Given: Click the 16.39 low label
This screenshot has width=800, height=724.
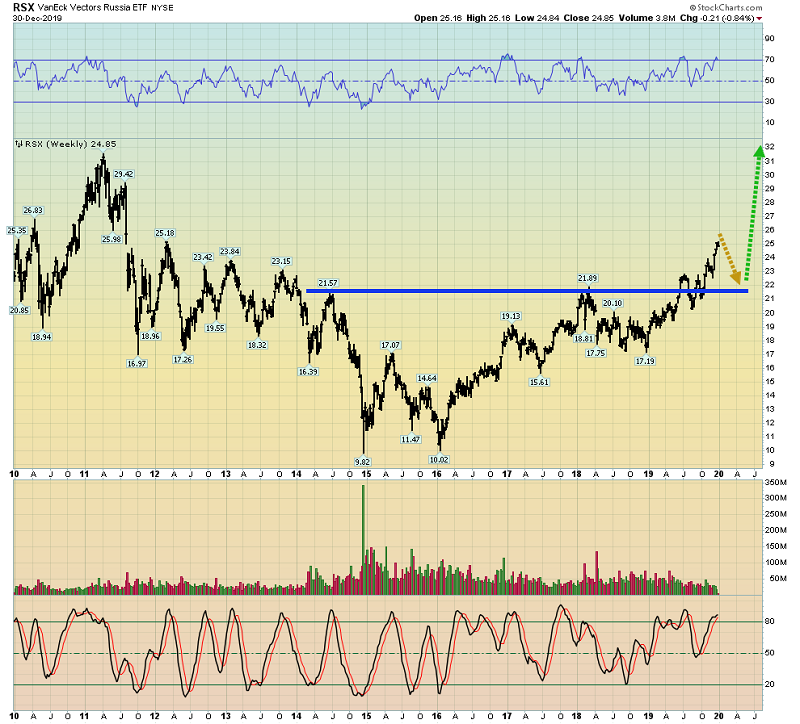Looking at the screenshot, I should point(308,372).
